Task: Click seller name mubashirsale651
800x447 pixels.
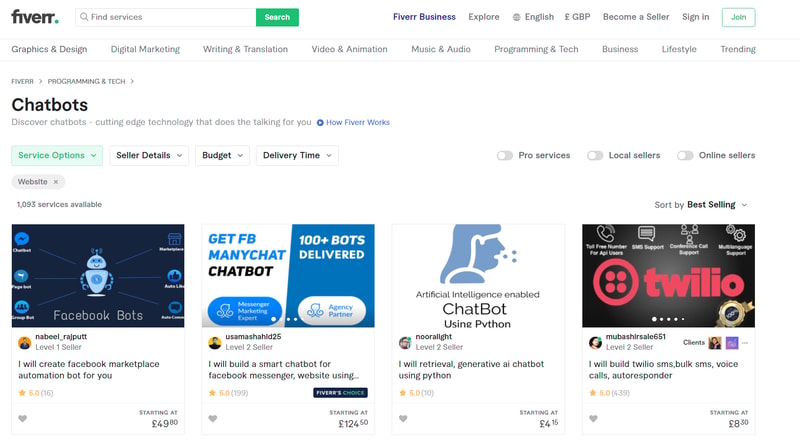Action: click(636, 337)
